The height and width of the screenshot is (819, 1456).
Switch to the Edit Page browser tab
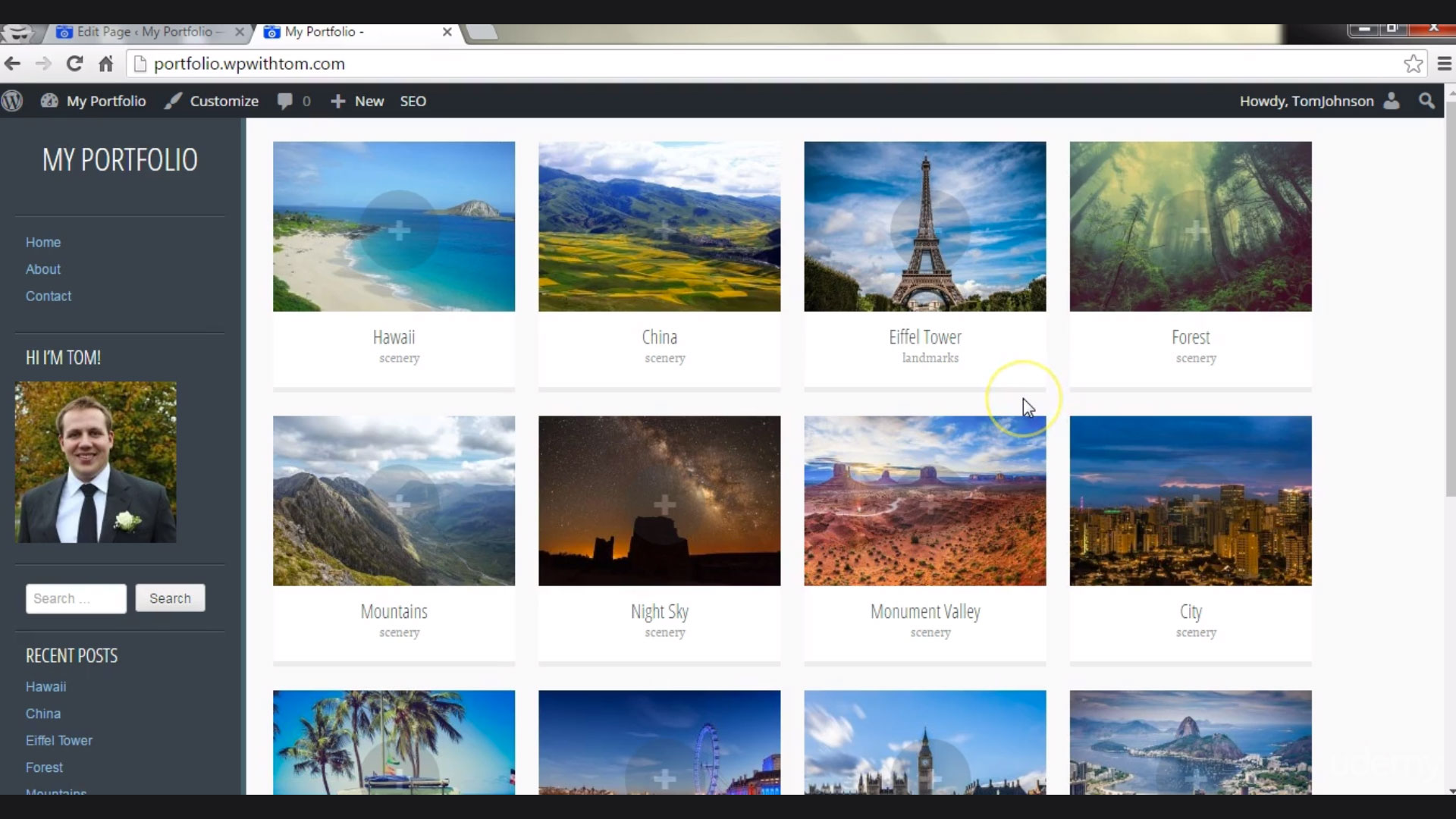145,32
